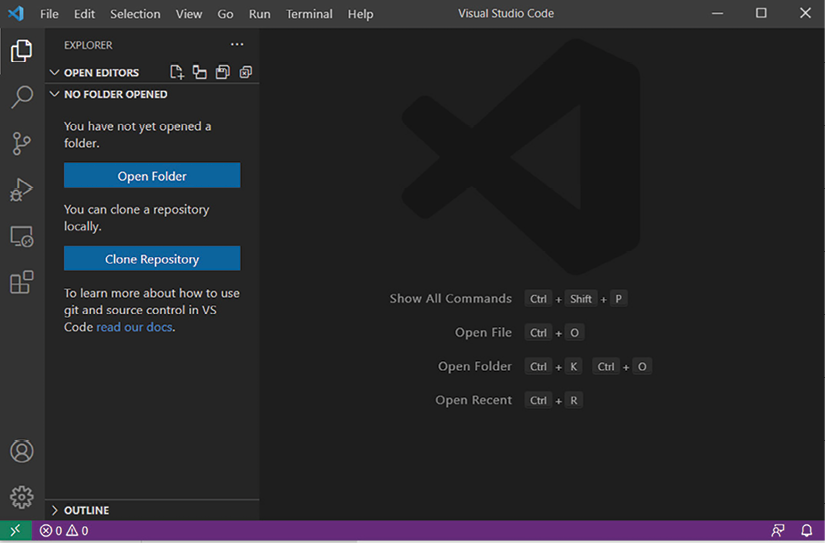Click the Close All Editors icon

246,72
